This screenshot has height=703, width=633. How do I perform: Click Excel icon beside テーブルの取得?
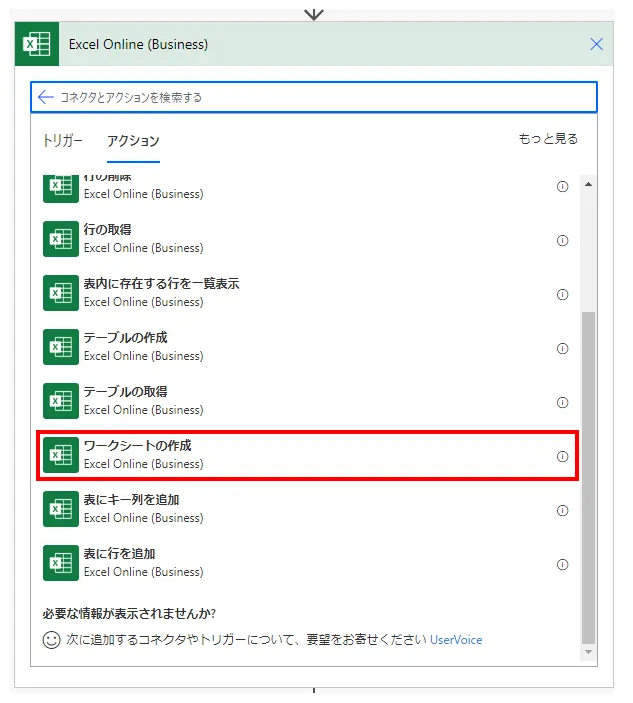pos(61,401)
